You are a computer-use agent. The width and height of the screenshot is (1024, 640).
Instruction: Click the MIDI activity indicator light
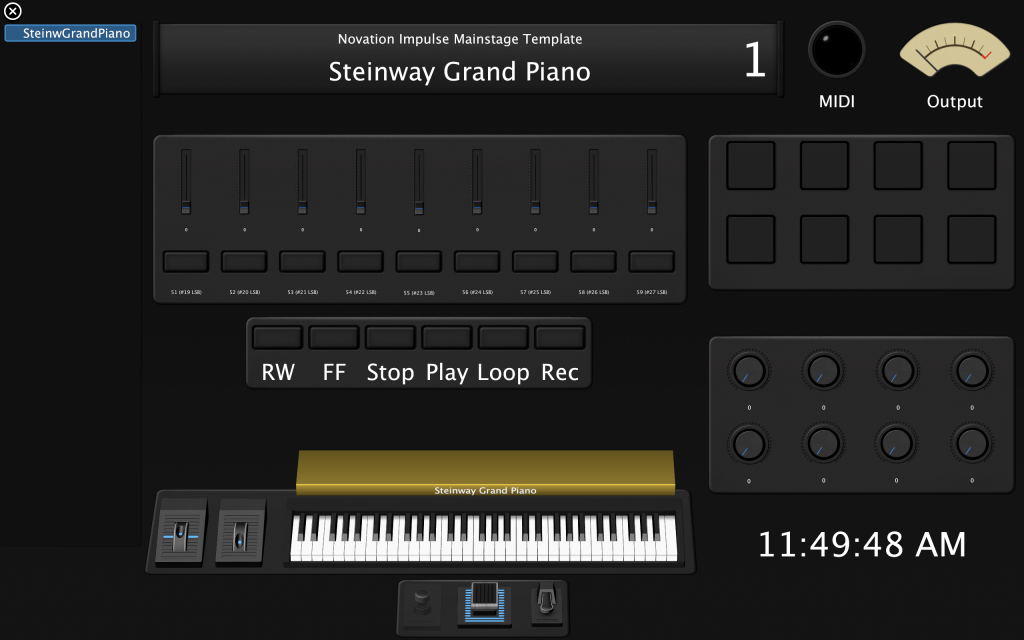837,50
